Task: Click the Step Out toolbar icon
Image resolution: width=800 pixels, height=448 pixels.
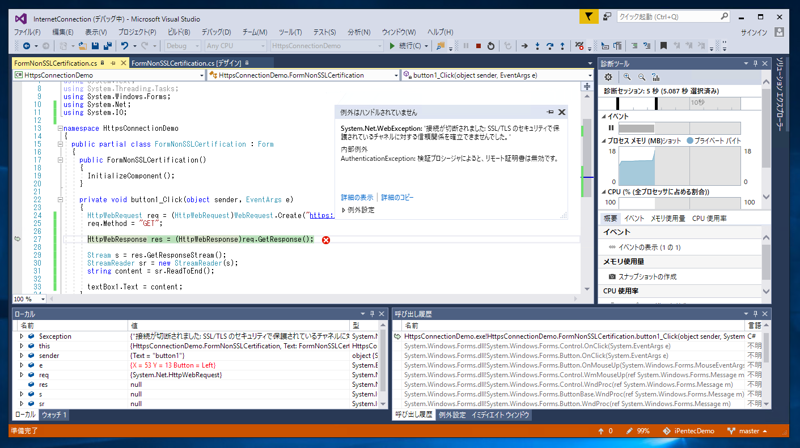Action: [x=562, y=46]
